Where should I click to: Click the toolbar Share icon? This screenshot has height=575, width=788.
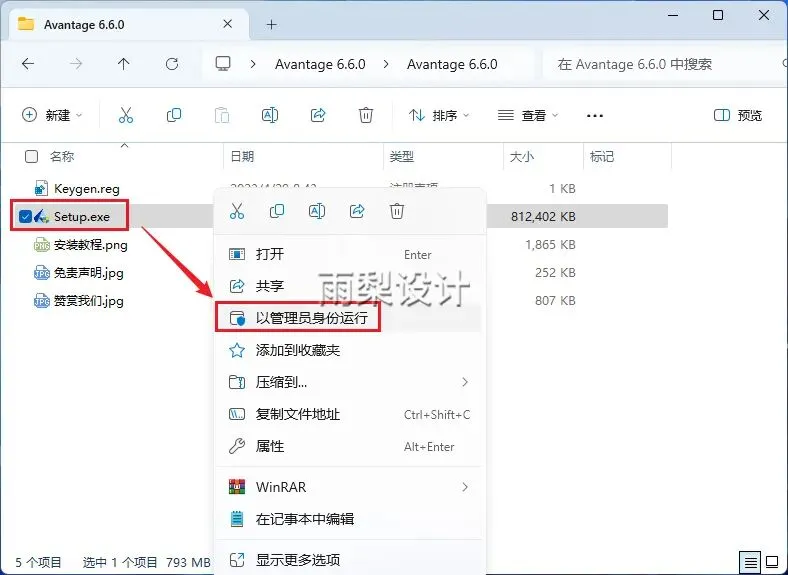(x=318, y=115)
